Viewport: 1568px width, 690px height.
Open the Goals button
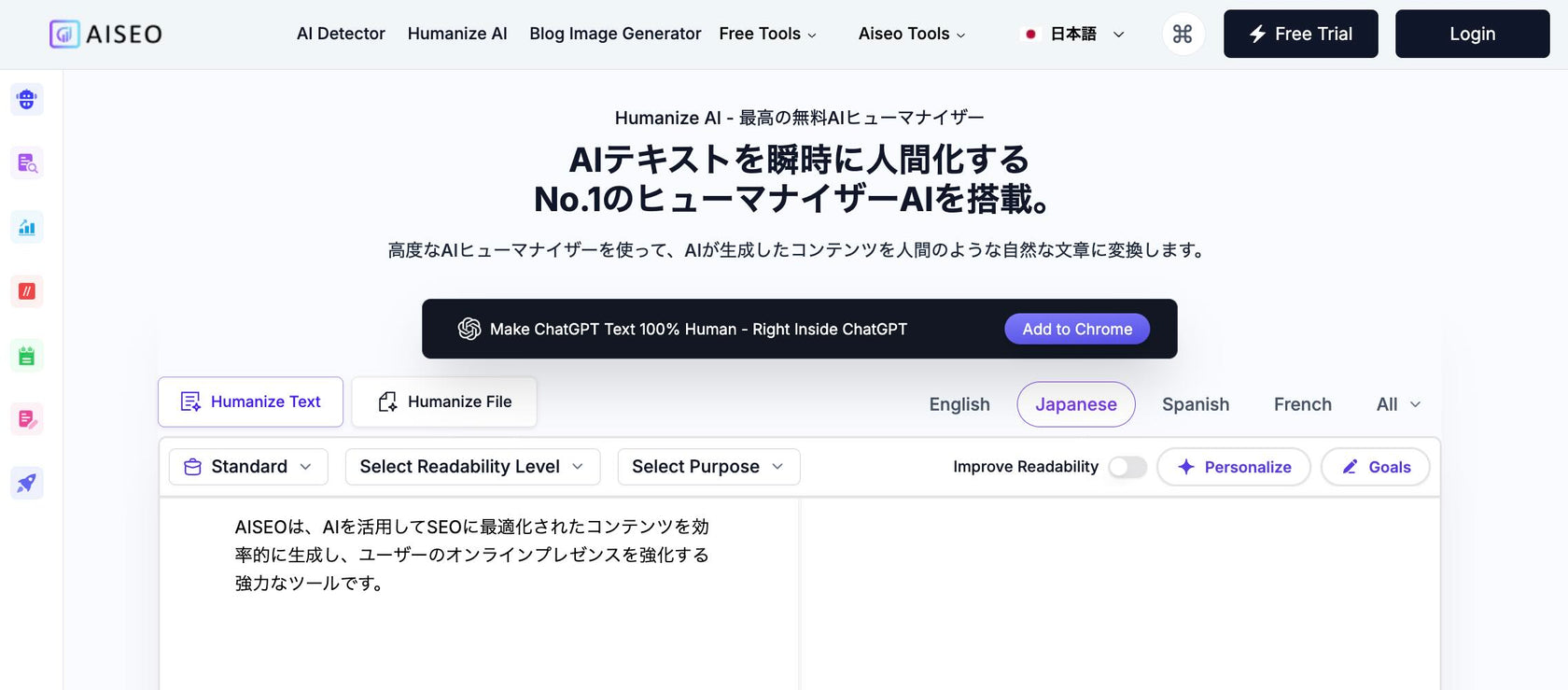tap(1376, 467)
